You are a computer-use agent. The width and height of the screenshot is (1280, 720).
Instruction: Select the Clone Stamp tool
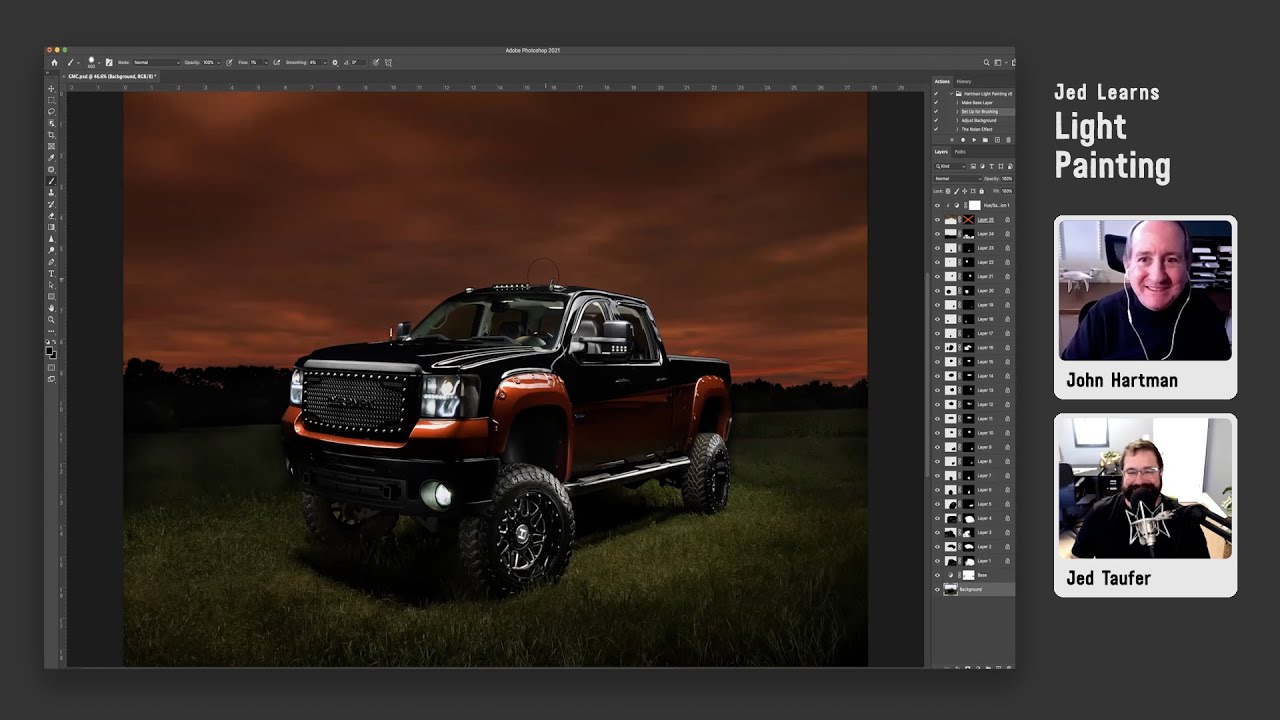(x=51, y=193)
